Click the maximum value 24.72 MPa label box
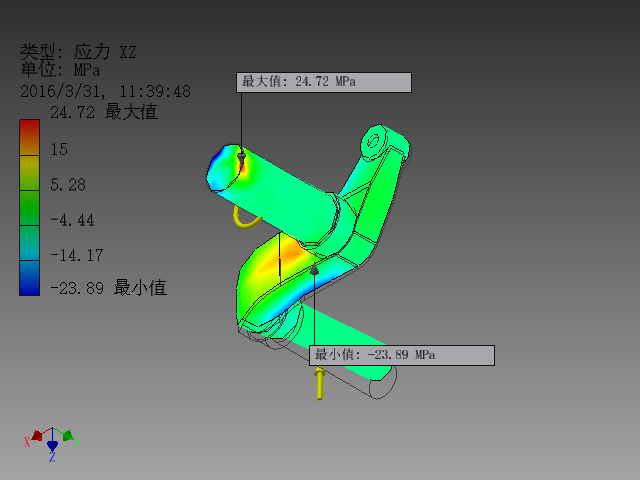This screenshot has width=640, height=480. click(324, 82)
